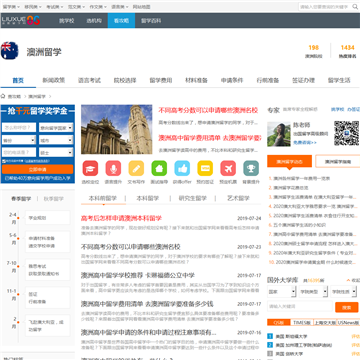
Task: Click the LIUXUE86 site logo
Action: click(21, 20)
